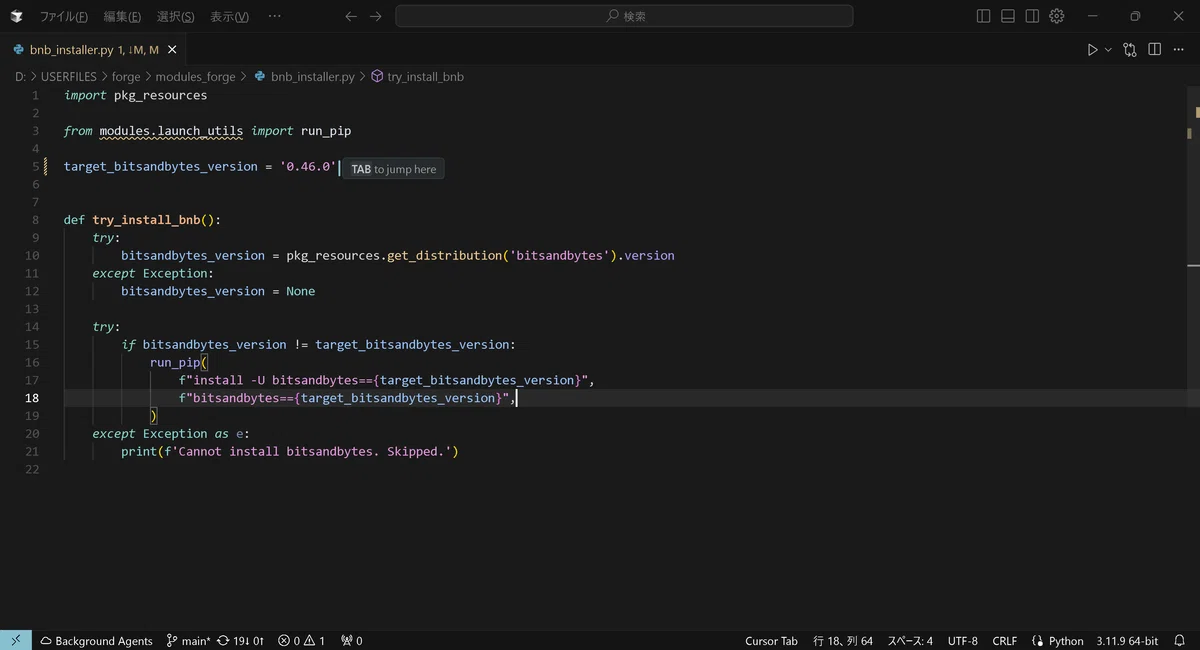
Task: Select the bnb_installer.py editor tab
Action: [x=93, y=49]
